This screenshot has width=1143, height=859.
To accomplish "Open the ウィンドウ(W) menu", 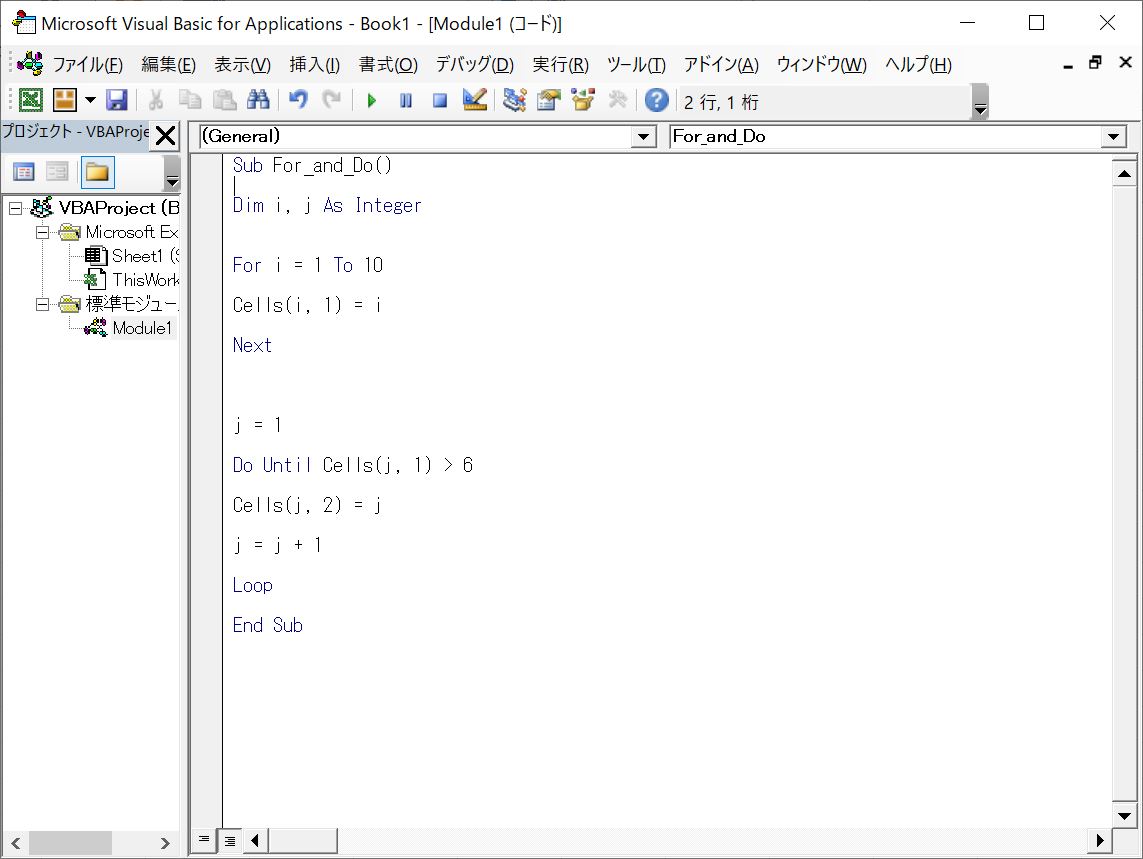I will click(822, 65).
